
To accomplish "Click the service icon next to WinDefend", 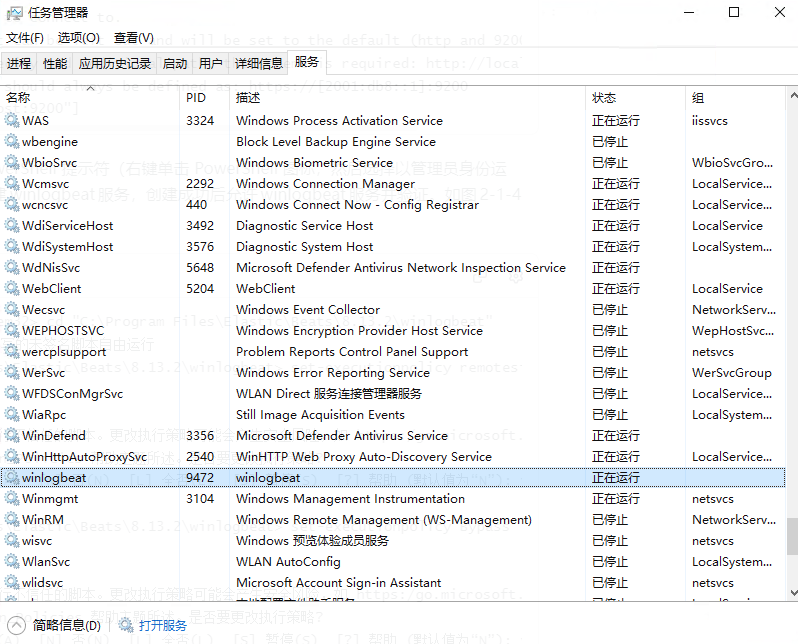I will click(x=12, y=436).
